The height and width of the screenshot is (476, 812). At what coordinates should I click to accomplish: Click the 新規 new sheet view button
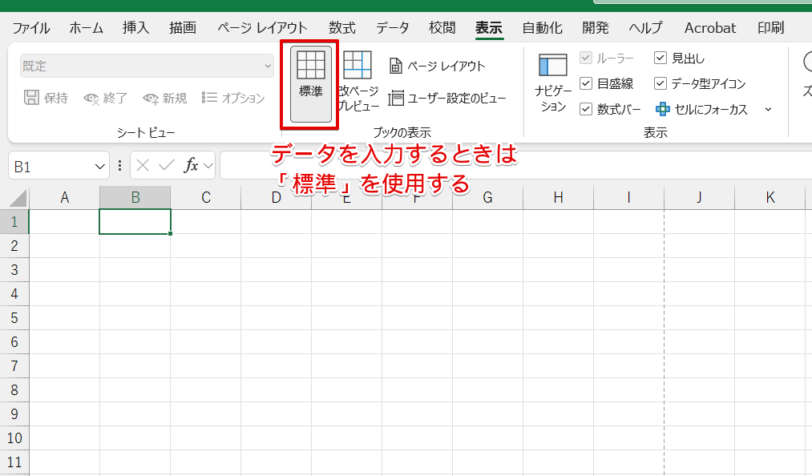coord(165,98)
